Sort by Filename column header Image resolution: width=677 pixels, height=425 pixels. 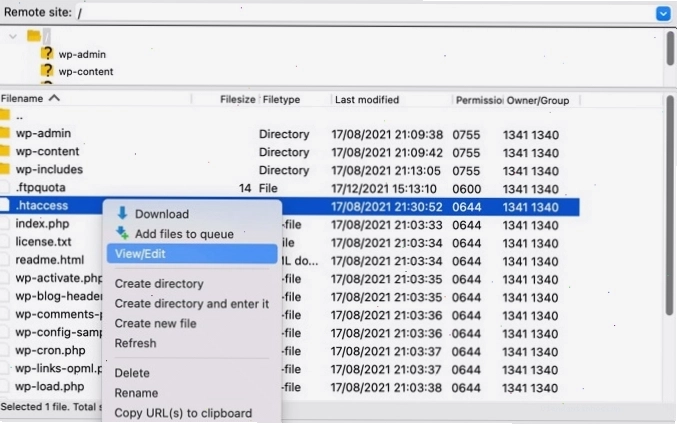click(22, 99)
